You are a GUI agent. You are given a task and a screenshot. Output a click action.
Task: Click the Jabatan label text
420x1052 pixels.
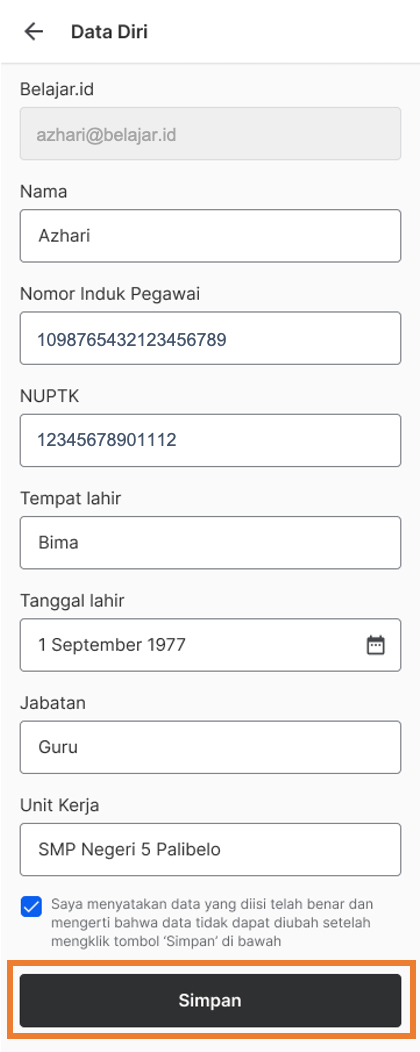[x=52, y=703]
